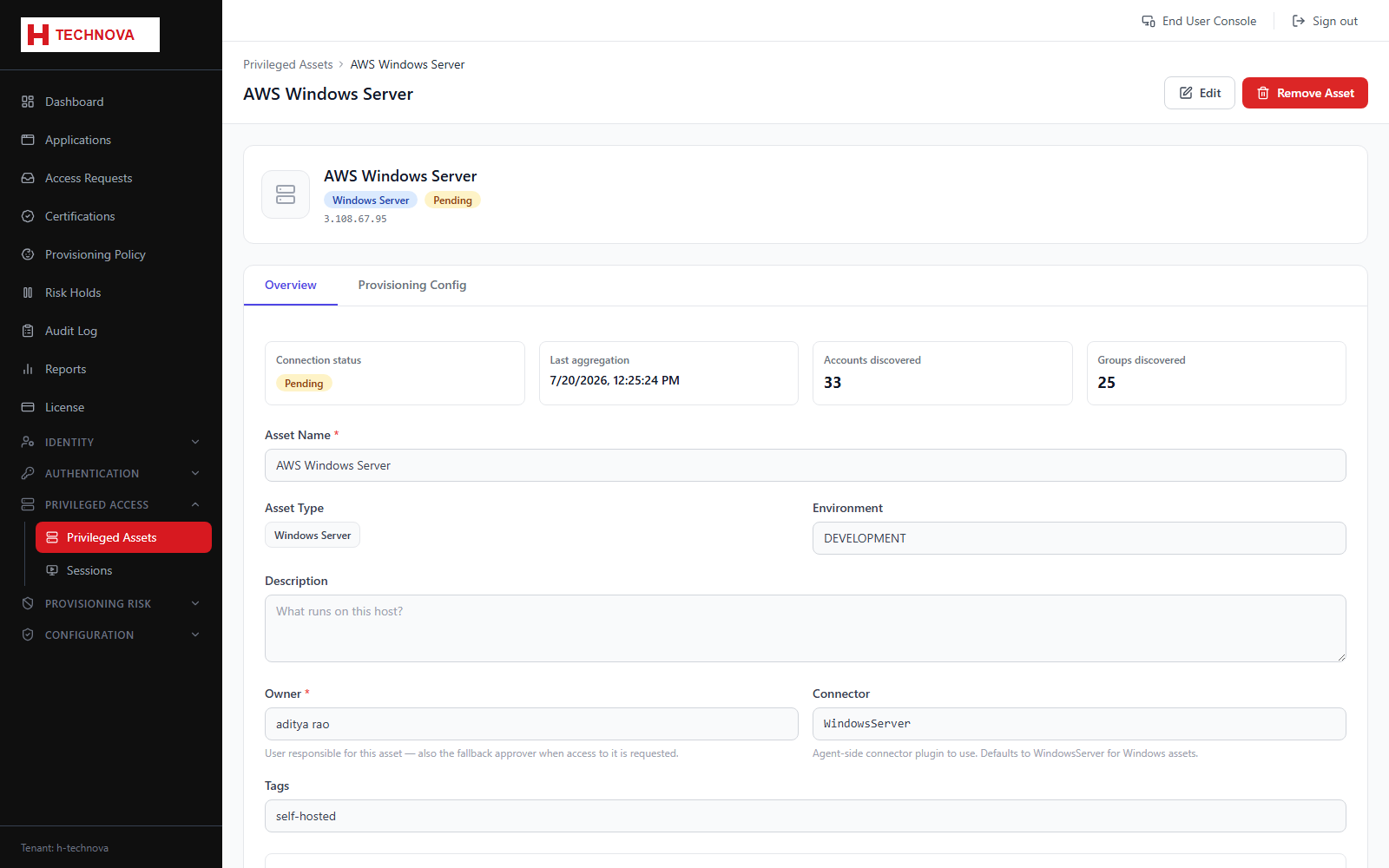Click the End User Console icon

(x=1149, y=21)
